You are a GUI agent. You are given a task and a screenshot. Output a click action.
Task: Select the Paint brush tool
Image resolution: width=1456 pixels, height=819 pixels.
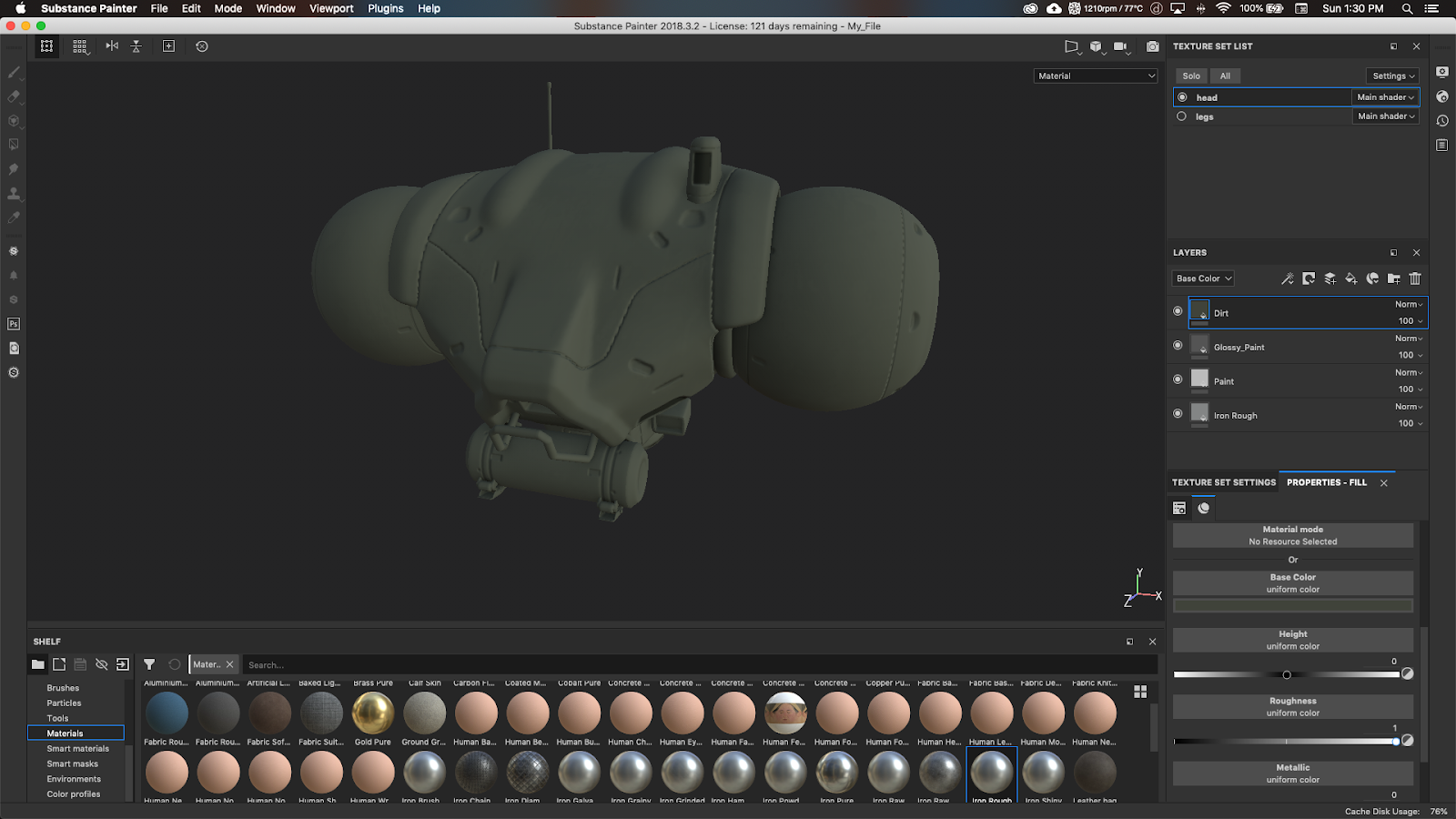tap(13, 73)
